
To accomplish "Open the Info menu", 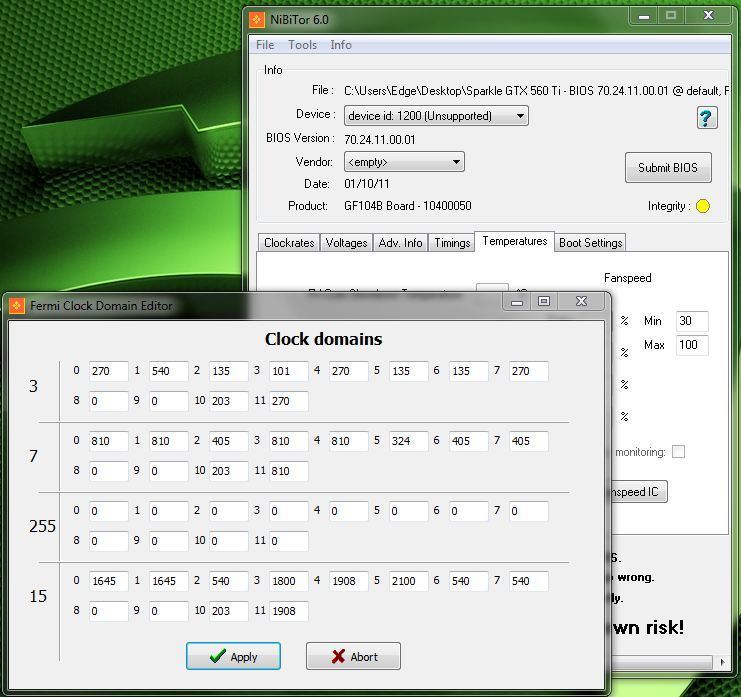I will tap(341, 45).
